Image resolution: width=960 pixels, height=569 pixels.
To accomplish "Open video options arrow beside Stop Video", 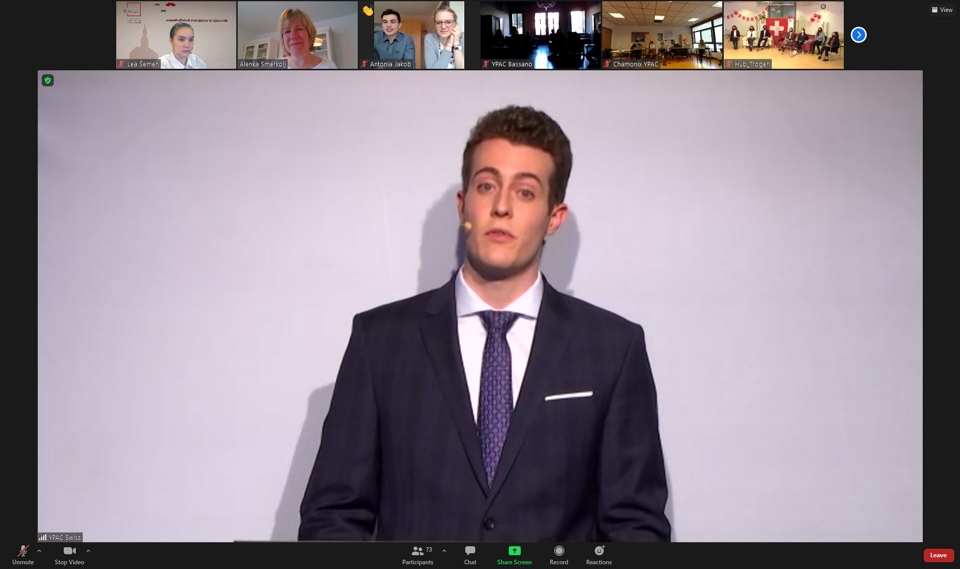I will [88, 551].
